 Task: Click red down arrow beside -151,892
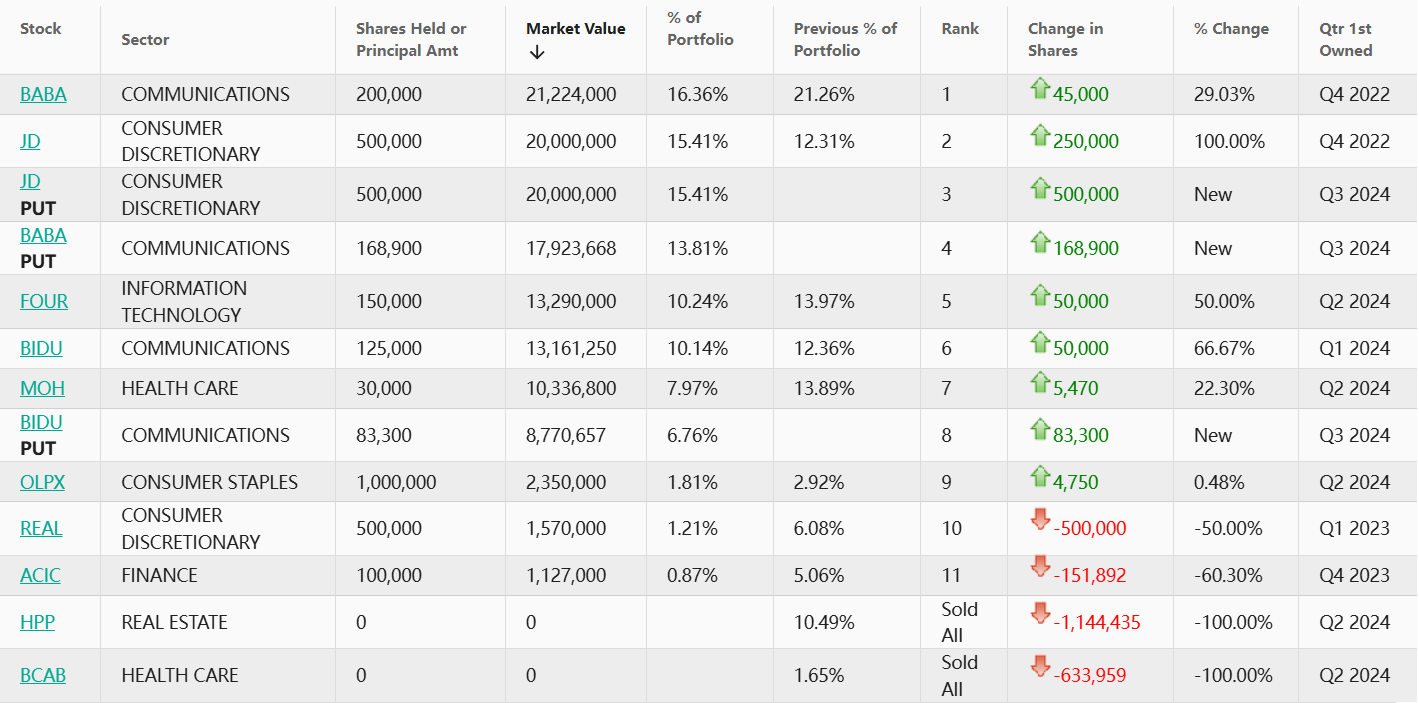point(1040,567)
